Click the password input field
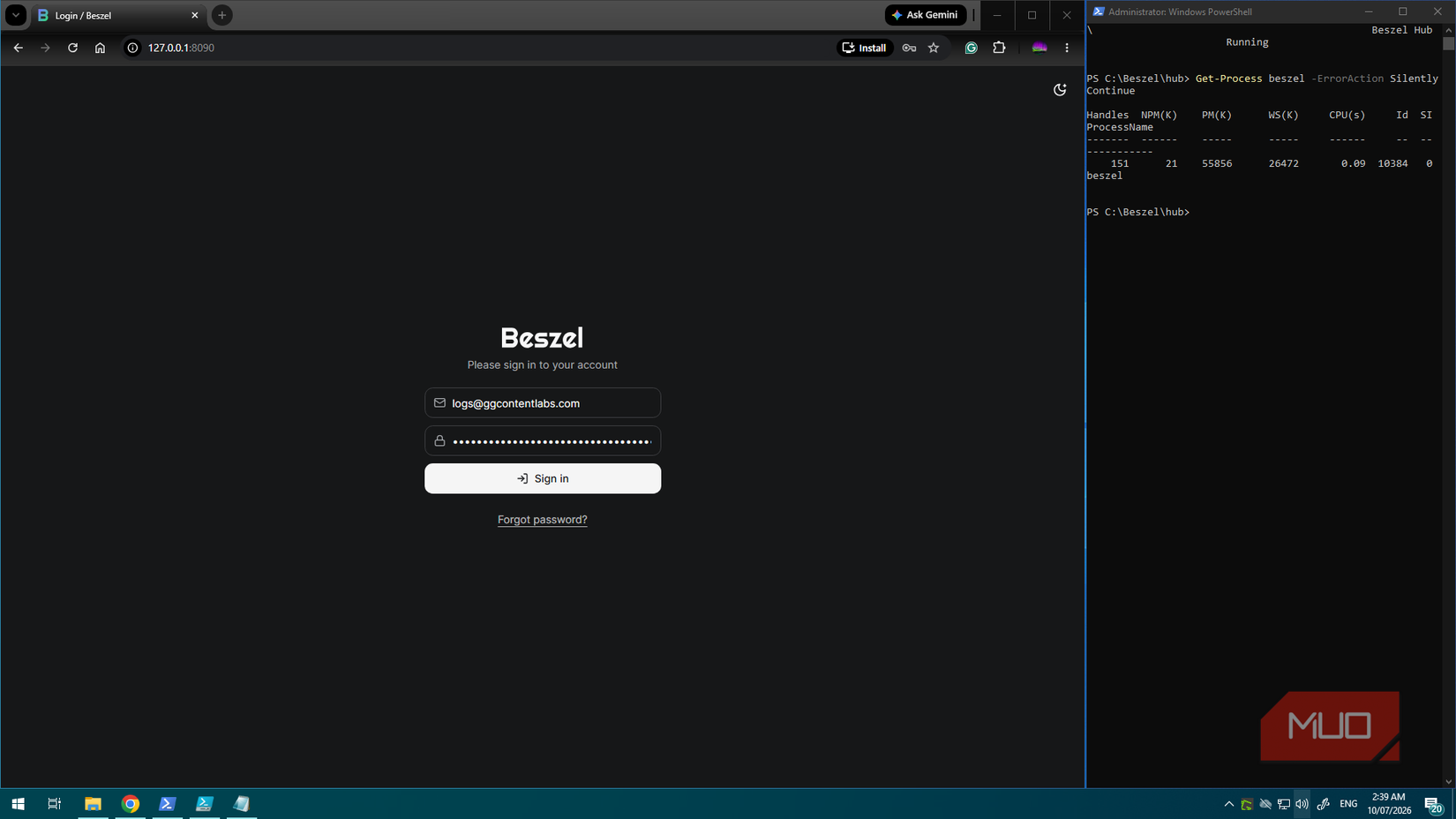Screen dimensions: 1456x819 coord(543,441)
